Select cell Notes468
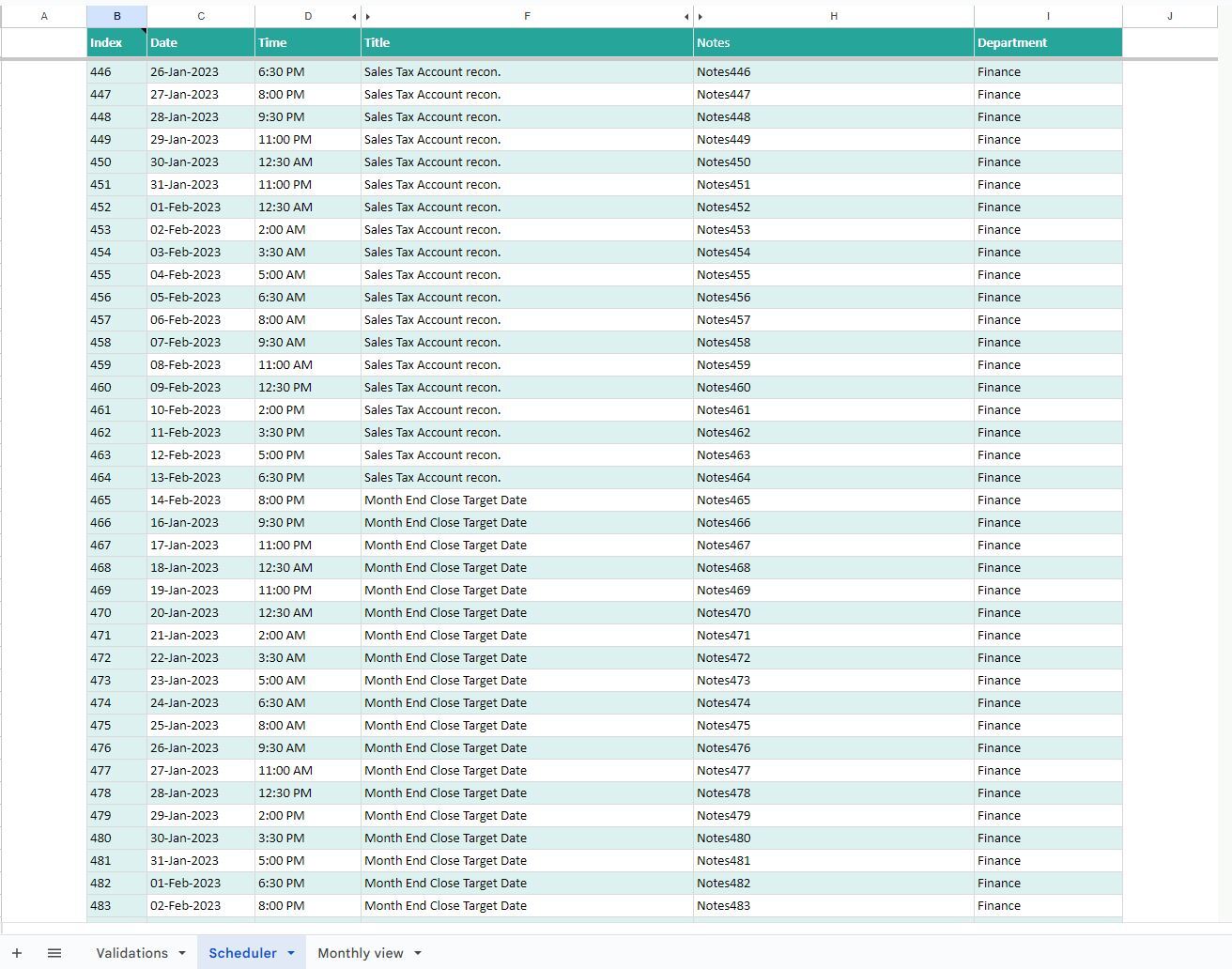The height and width of the screenshot is (969, 1232). click(834, 568)
